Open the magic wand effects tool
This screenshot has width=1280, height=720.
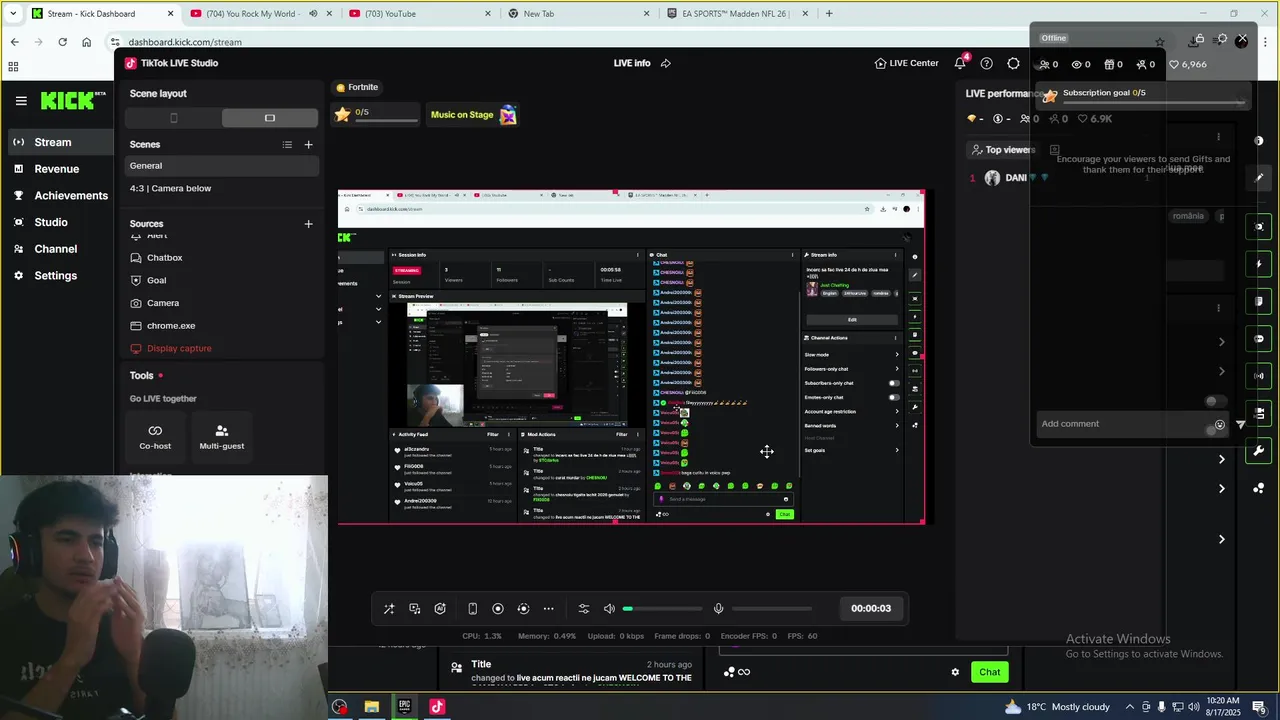tap(389, 609)
